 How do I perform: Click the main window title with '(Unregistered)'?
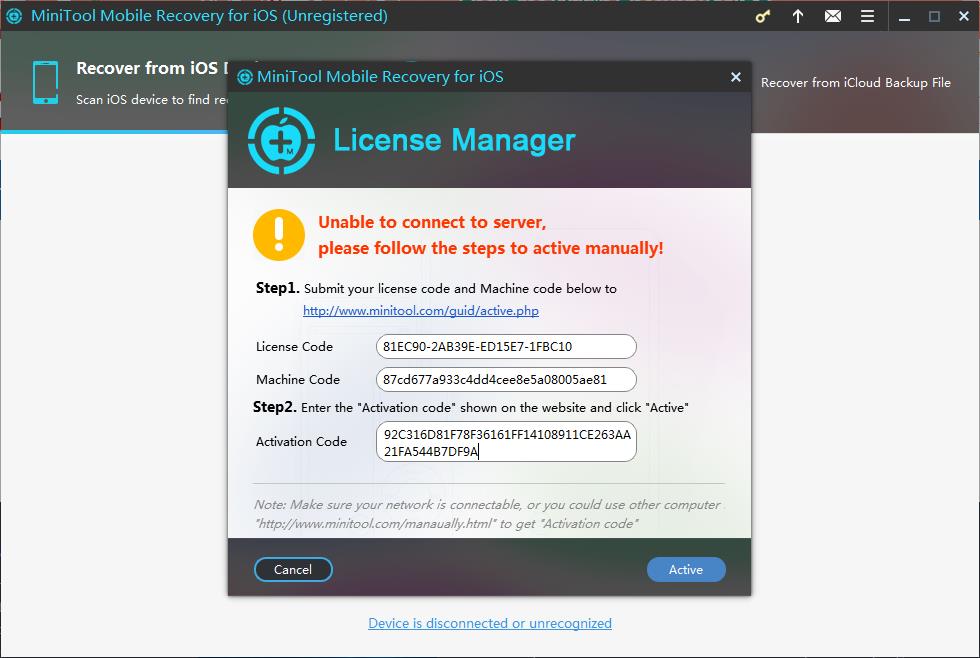point(209,16)
